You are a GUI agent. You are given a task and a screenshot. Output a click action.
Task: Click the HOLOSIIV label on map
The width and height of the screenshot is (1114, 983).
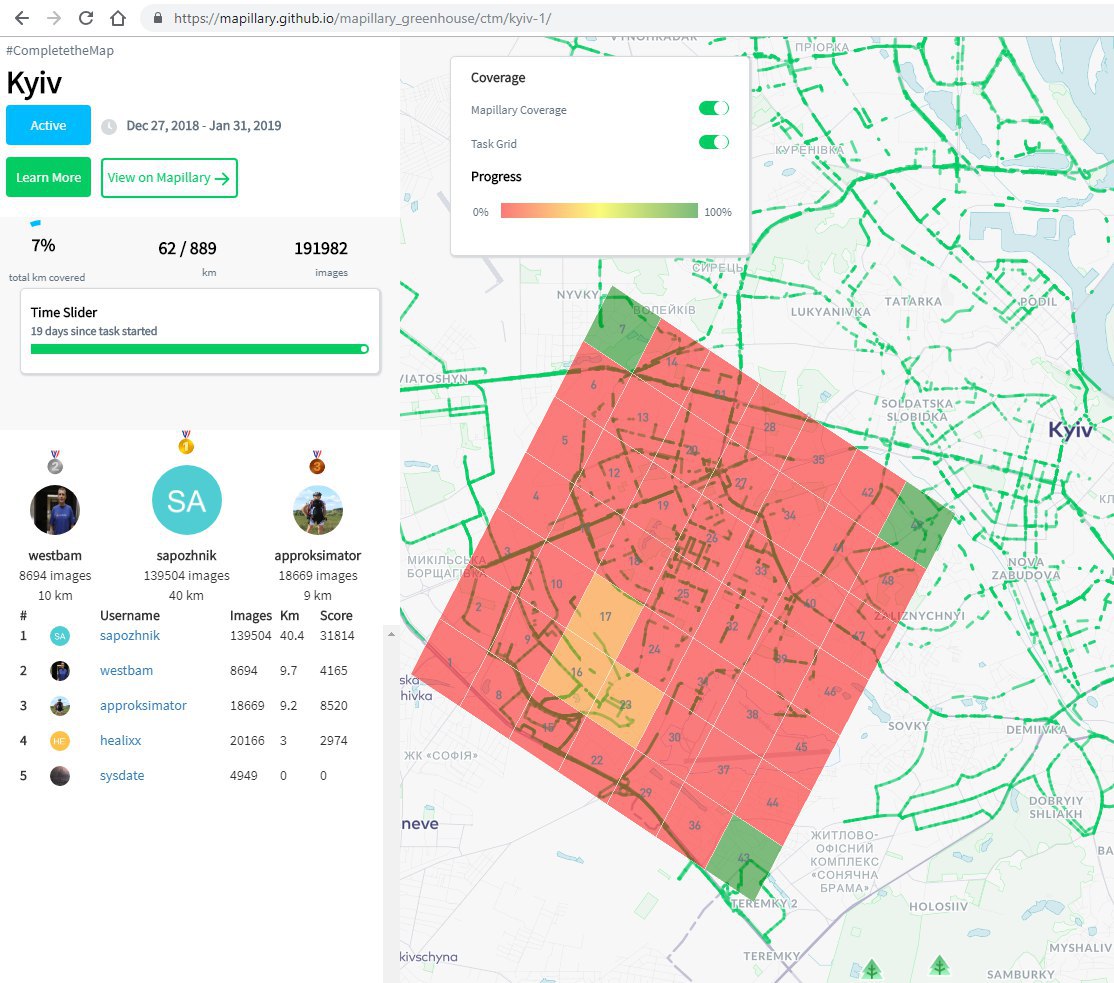pos(938,906)
